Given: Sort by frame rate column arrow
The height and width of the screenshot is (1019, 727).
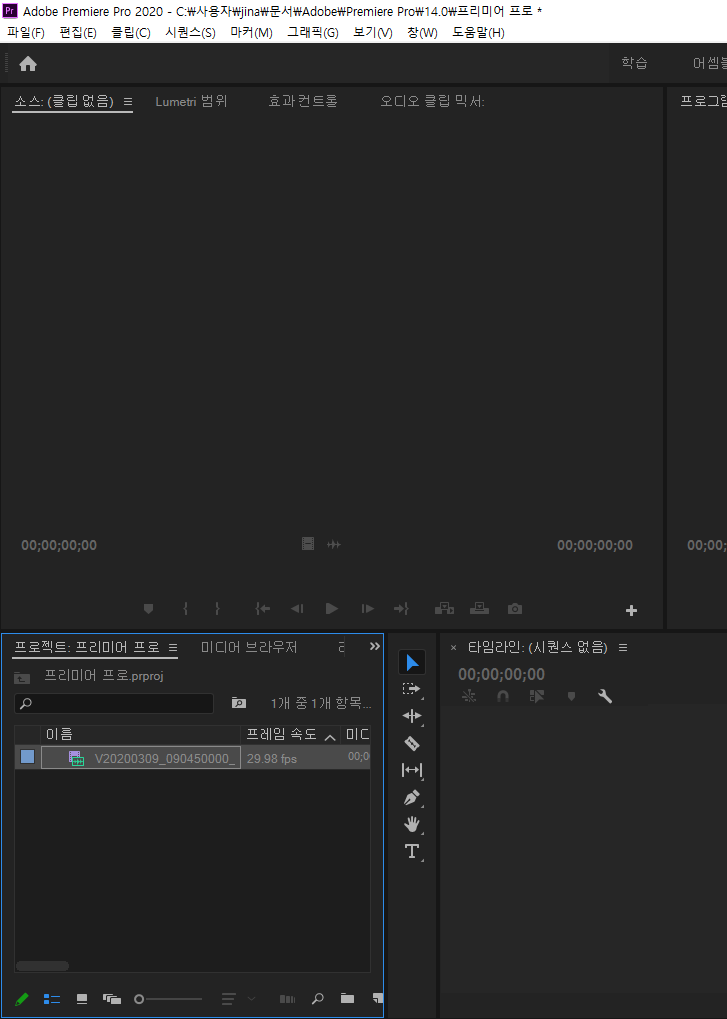Looking at the screenshot, I should (x=330, y=737).
